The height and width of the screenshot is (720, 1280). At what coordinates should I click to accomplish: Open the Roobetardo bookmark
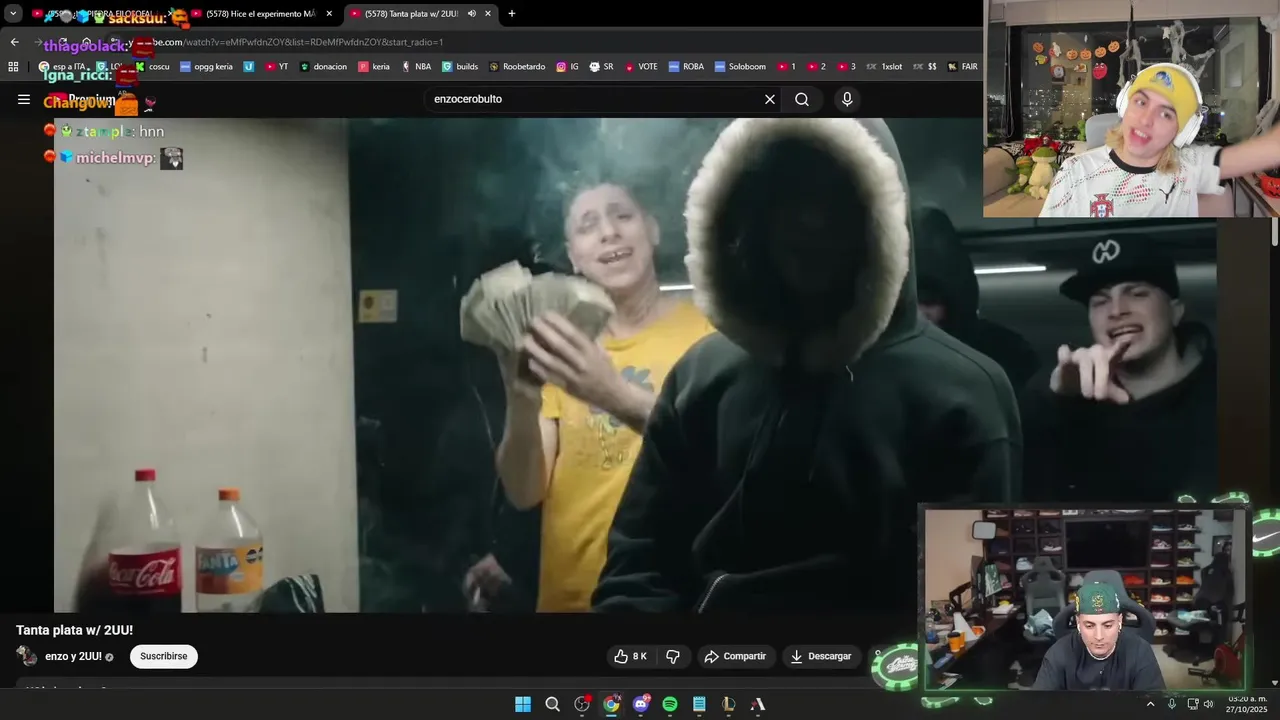point(517,67)
